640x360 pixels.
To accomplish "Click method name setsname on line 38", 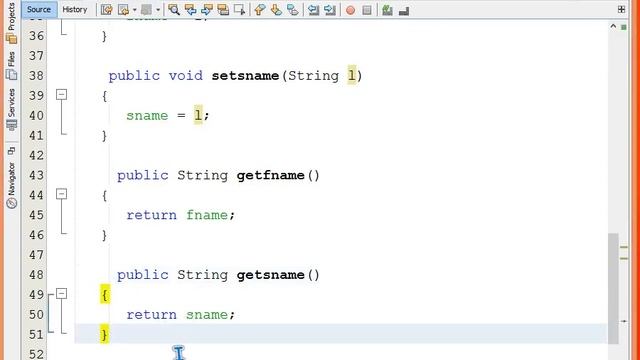I will pyautogui.click(x=245, y=76).
